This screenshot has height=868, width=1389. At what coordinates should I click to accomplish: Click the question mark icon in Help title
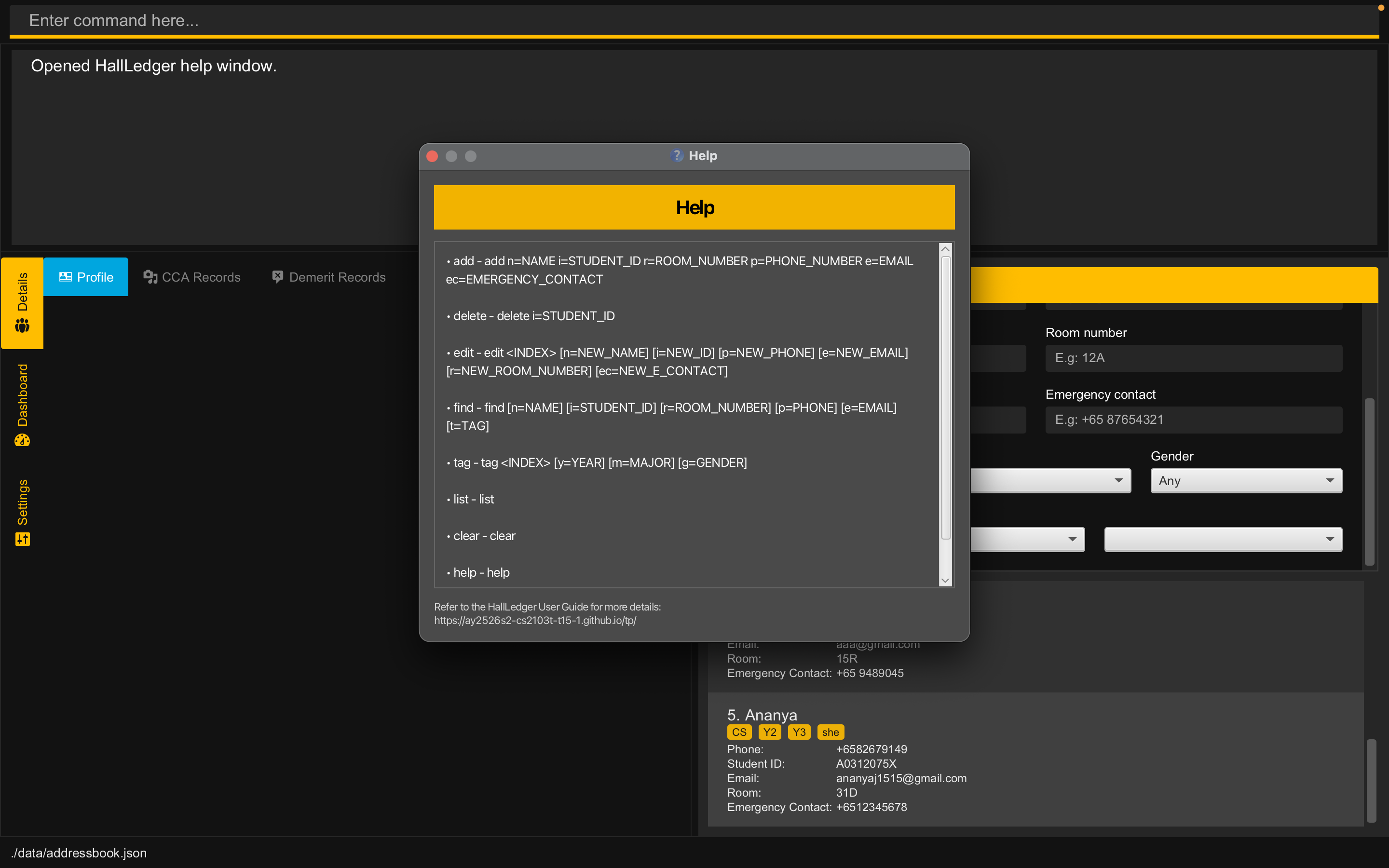point(677,156)
